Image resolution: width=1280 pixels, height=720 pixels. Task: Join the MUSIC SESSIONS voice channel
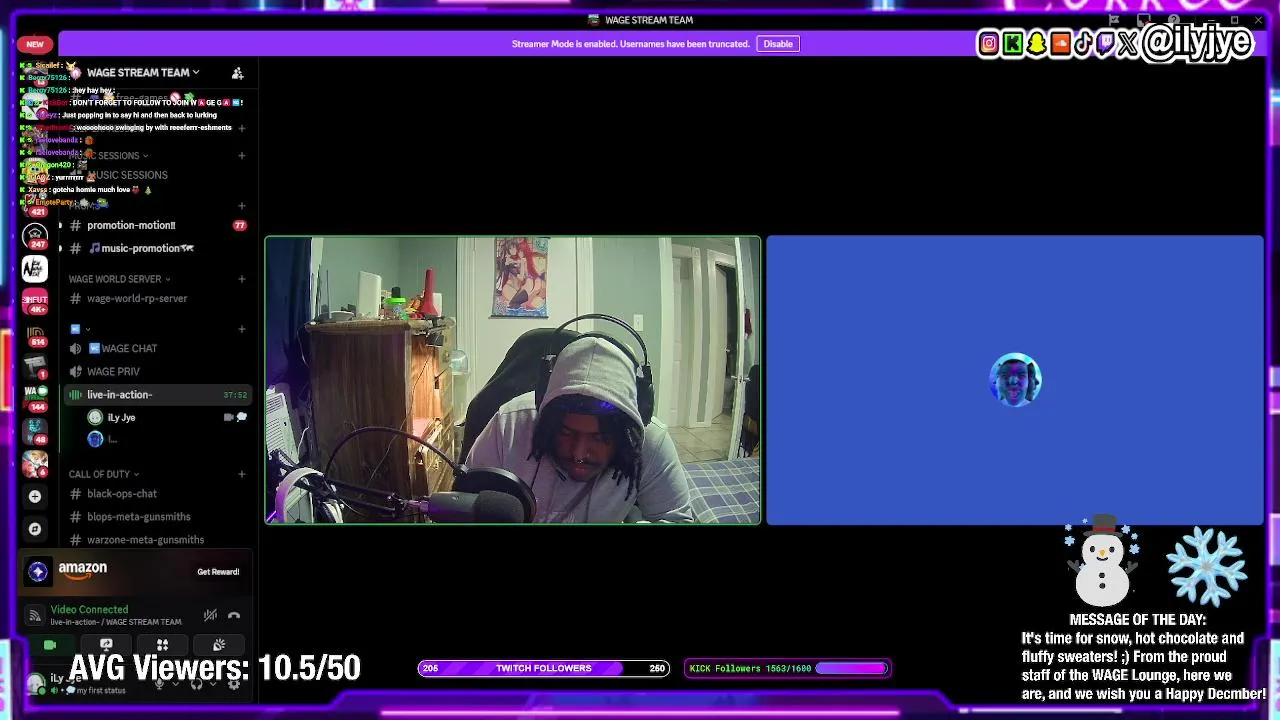click(x=156, y=175)
